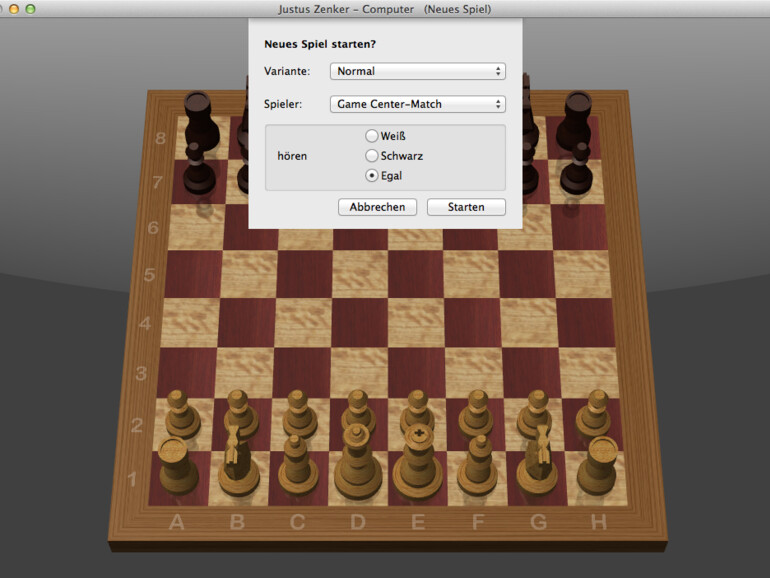Select the white pawn on H2
This screenshot has height=578, width=770.
click(x=594, y=414)
